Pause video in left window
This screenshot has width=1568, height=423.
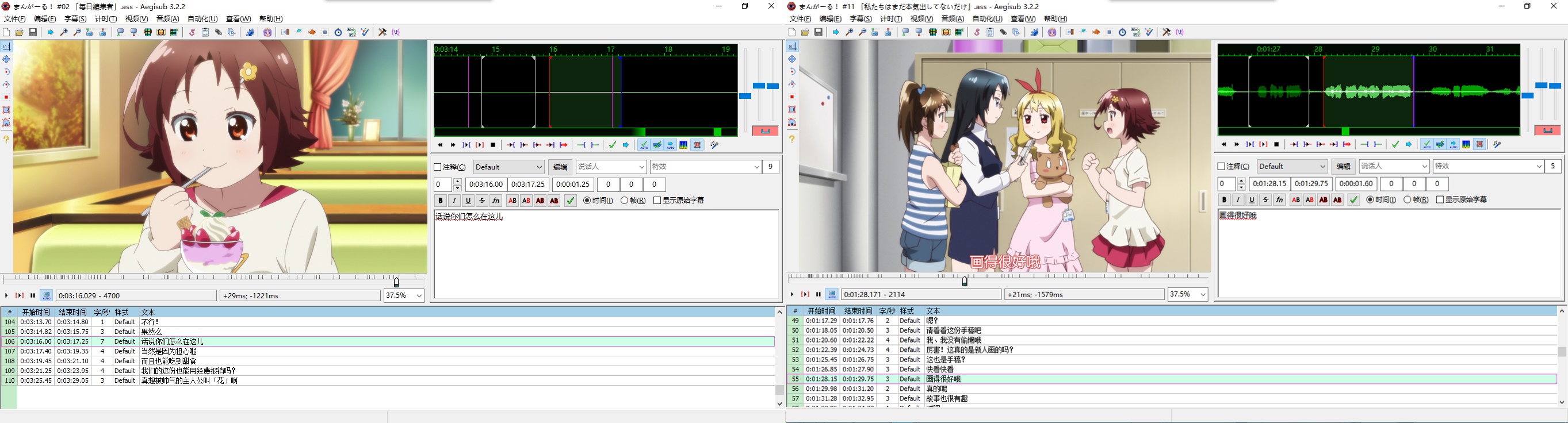click(33, 295)
